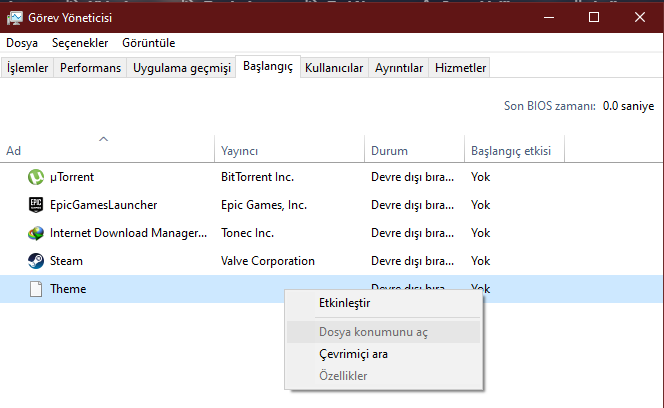664x408 pixels.
Task: Select the Başlangıç tab
Action: [x=268, y=67]
